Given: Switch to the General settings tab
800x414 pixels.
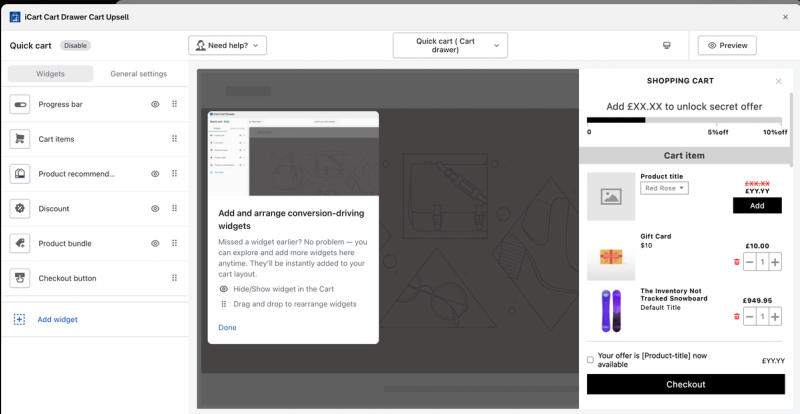Looking at the screenshot, I should click(x=139, y=74).
